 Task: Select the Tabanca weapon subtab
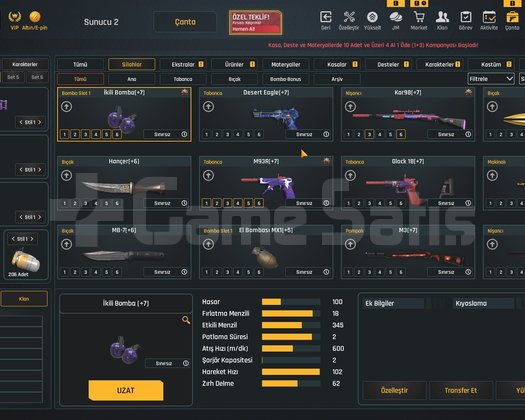[183, 79]
